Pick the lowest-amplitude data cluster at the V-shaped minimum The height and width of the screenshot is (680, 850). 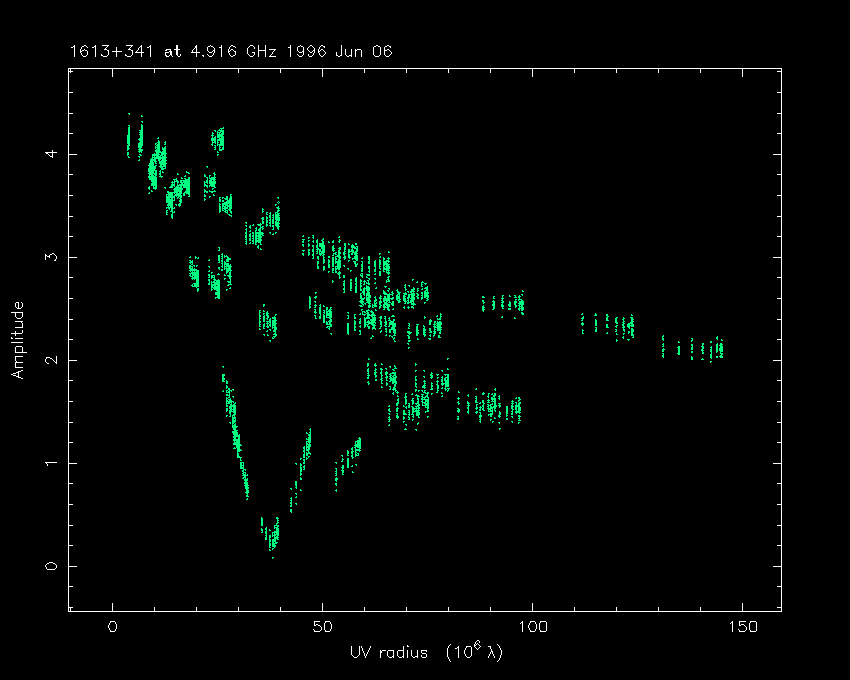pos(271,535)
